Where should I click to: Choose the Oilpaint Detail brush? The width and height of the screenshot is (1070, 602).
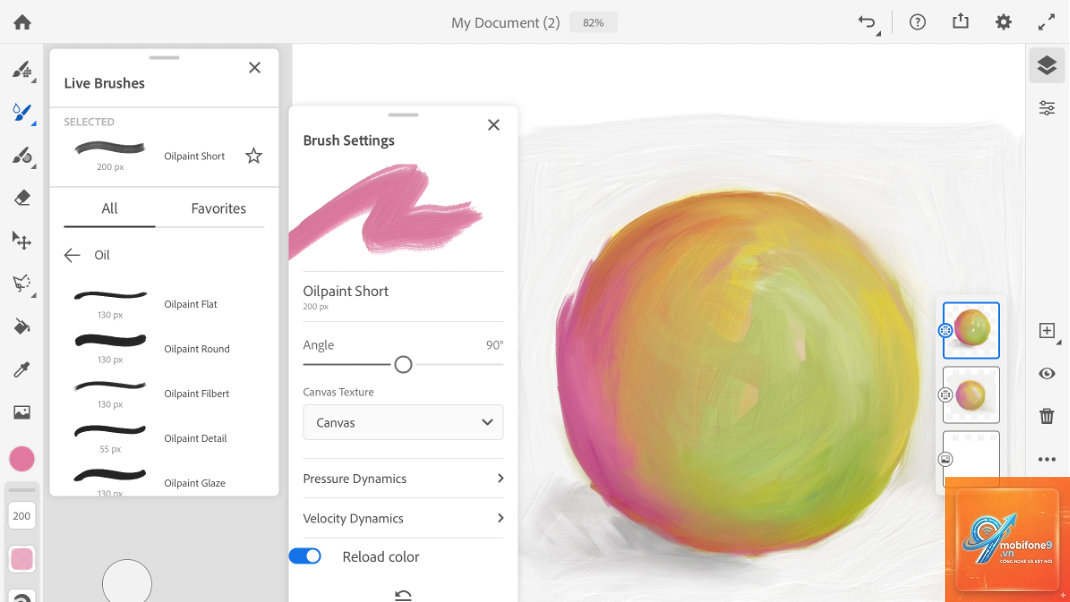[x=164, y=438]
